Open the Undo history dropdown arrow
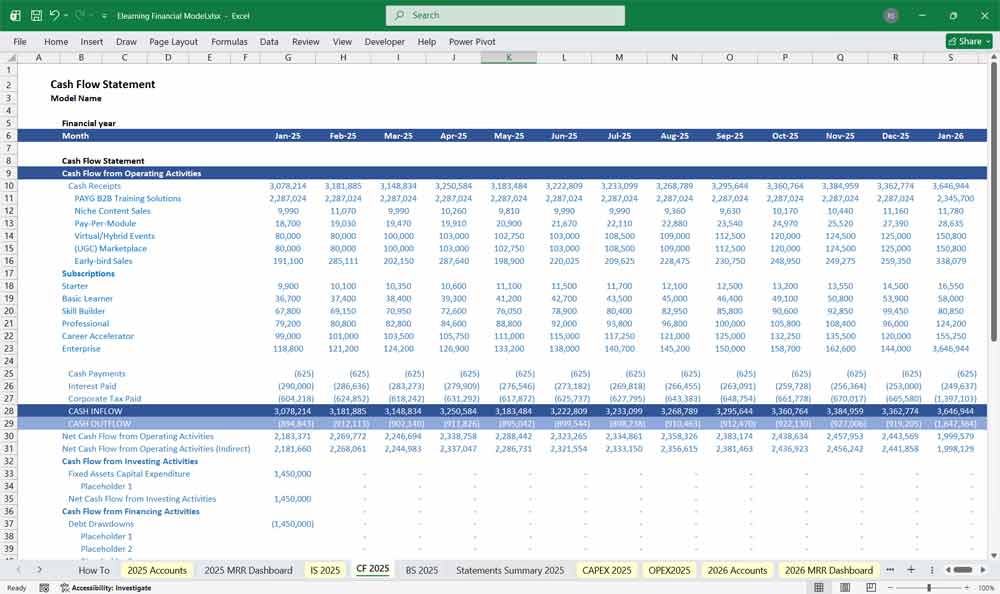Image resolution: width=1000 pixels, height=594 pixels. tap(66, 14)
